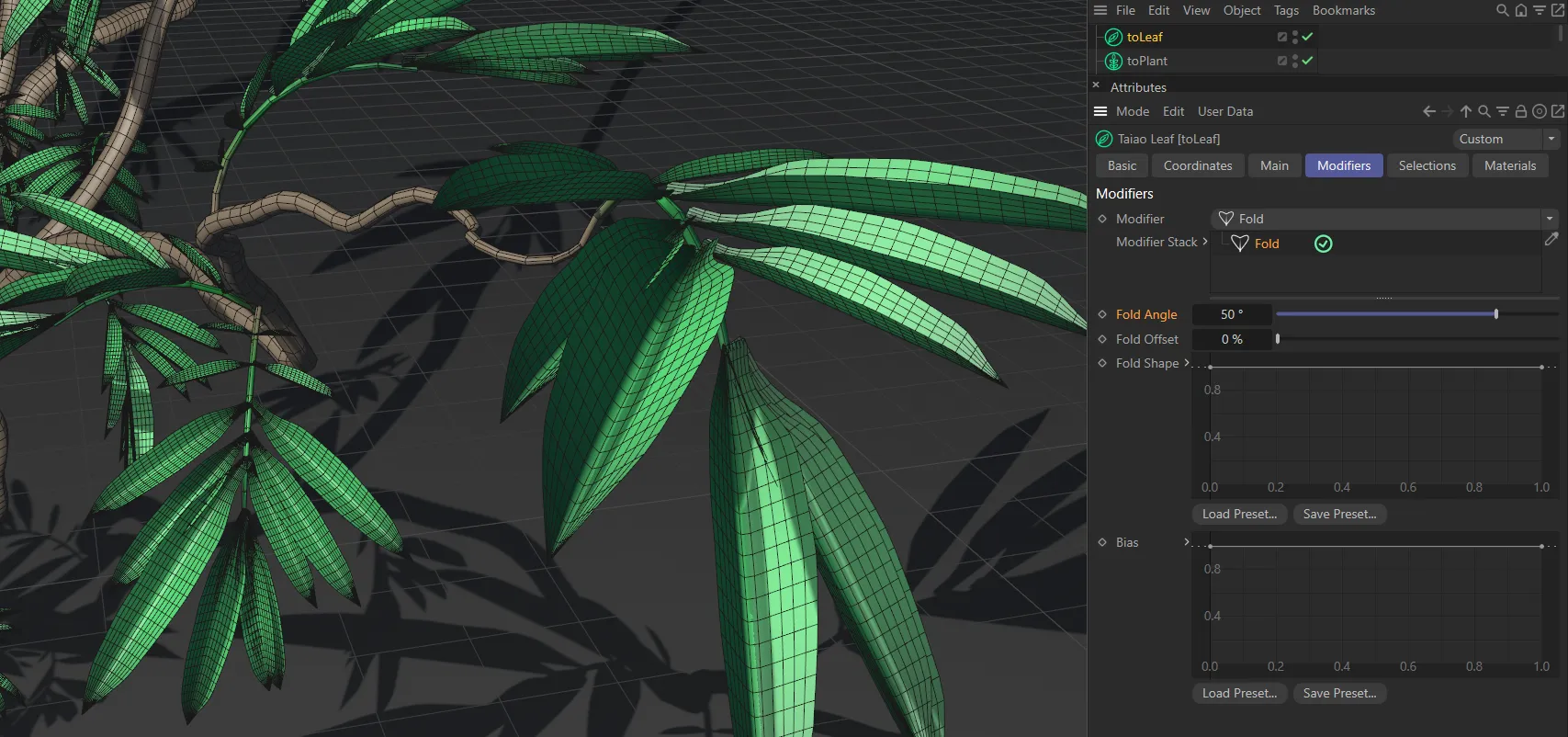Open the File menu

[x=1125, y=10]
